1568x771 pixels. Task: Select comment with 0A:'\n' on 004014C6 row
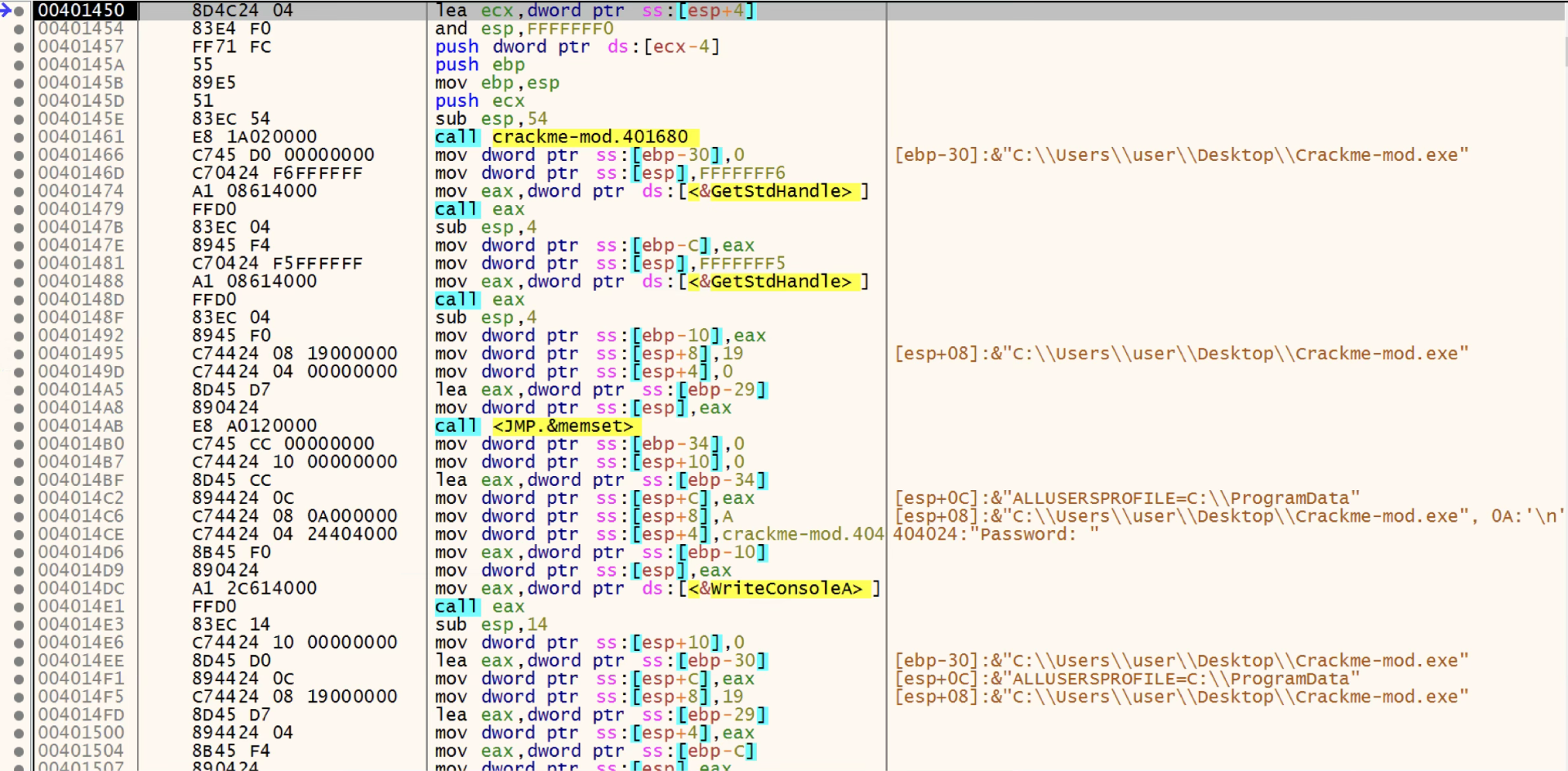[1229, 516]
